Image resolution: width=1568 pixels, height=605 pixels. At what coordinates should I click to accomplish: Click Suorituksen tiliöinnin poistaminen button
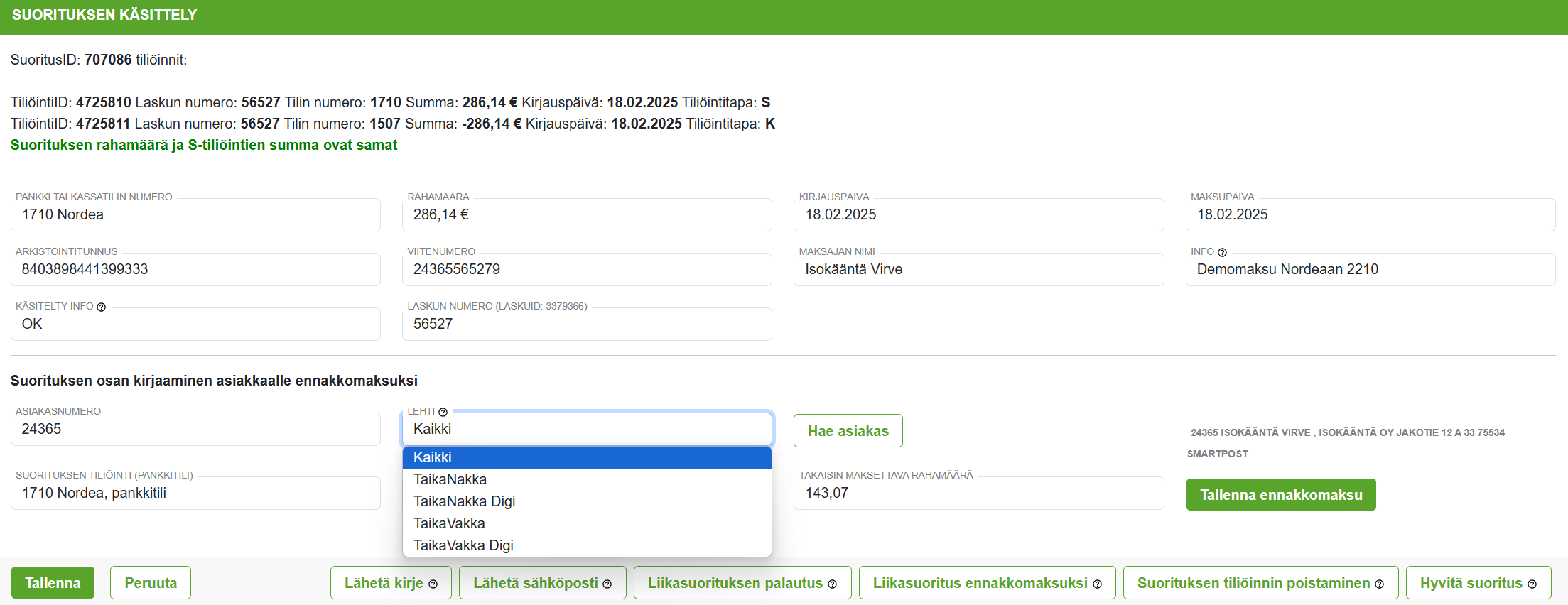1261,583
